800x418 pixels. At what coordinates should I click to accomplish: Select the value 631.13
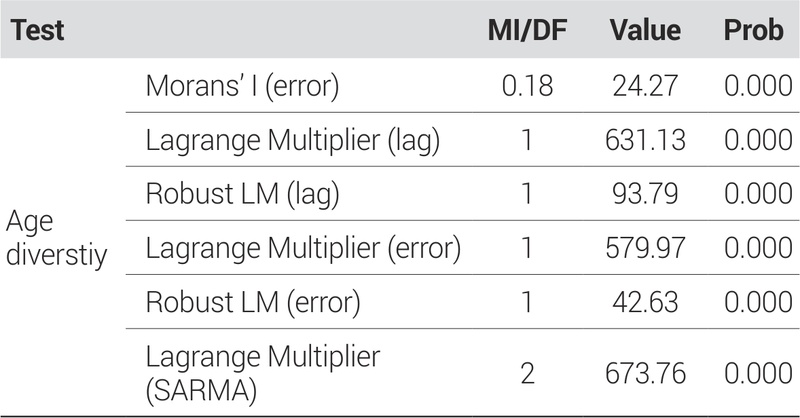(645, 140)
